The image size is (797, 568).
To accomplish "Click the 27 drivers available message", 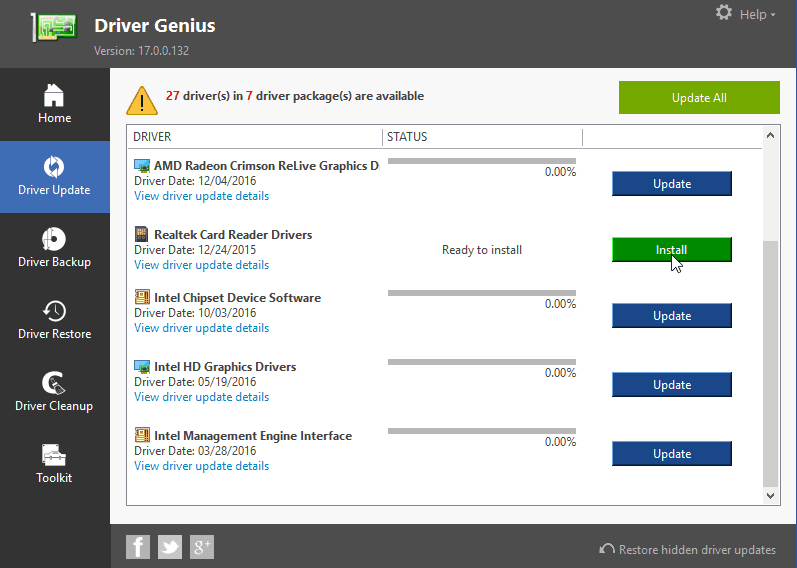I will click(x=295, y=96).
